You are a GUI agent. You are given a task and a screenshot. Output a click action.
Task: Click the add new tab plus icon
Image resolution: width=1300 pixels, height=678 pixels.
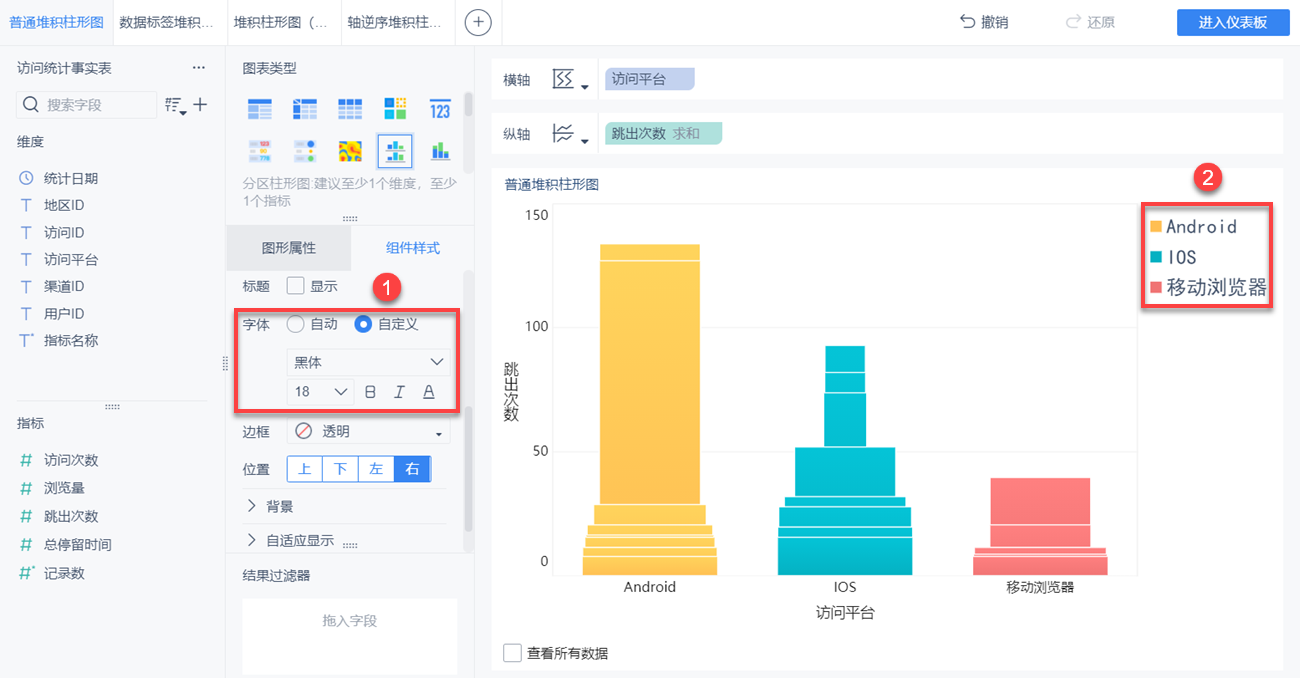[x=478, y=22]
